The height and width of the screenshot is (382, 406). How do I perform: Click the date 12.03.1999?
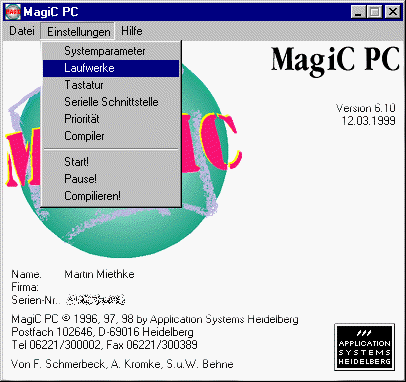368,121
